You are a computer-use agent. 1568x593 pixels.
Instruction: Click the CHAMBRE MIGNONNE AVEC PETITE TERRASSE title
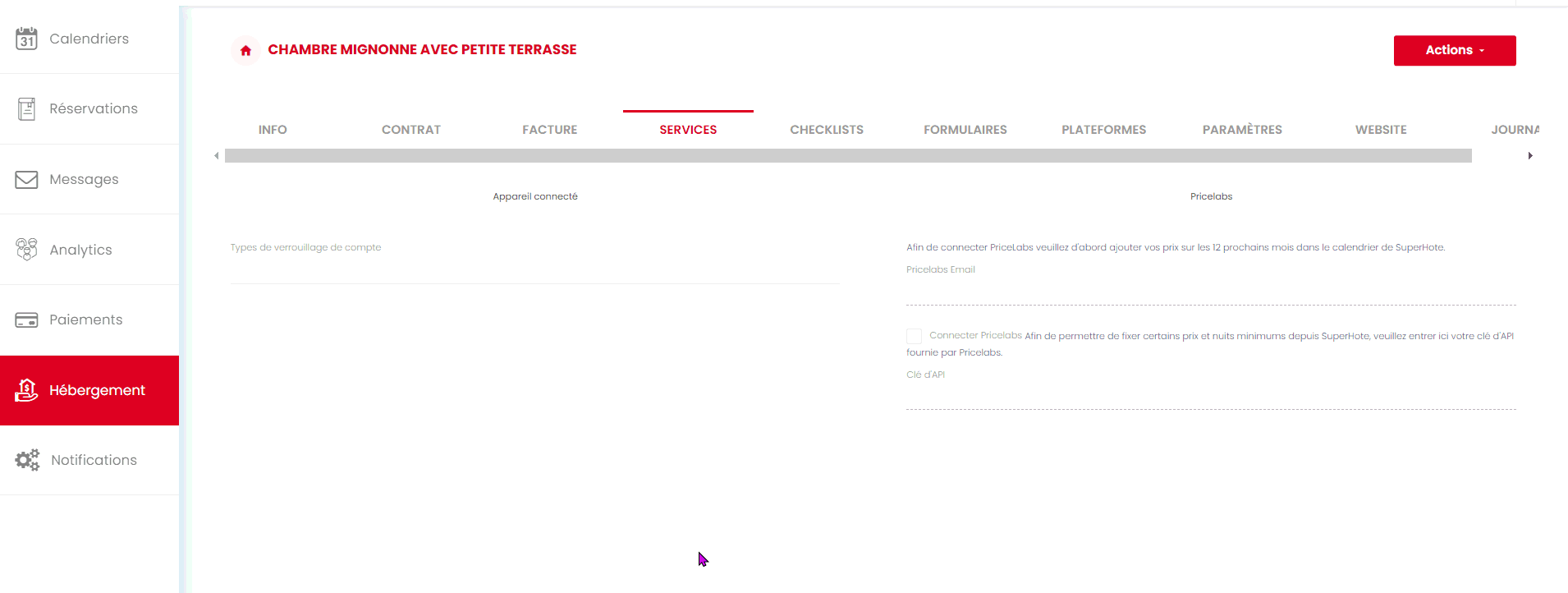click(422, 49)
